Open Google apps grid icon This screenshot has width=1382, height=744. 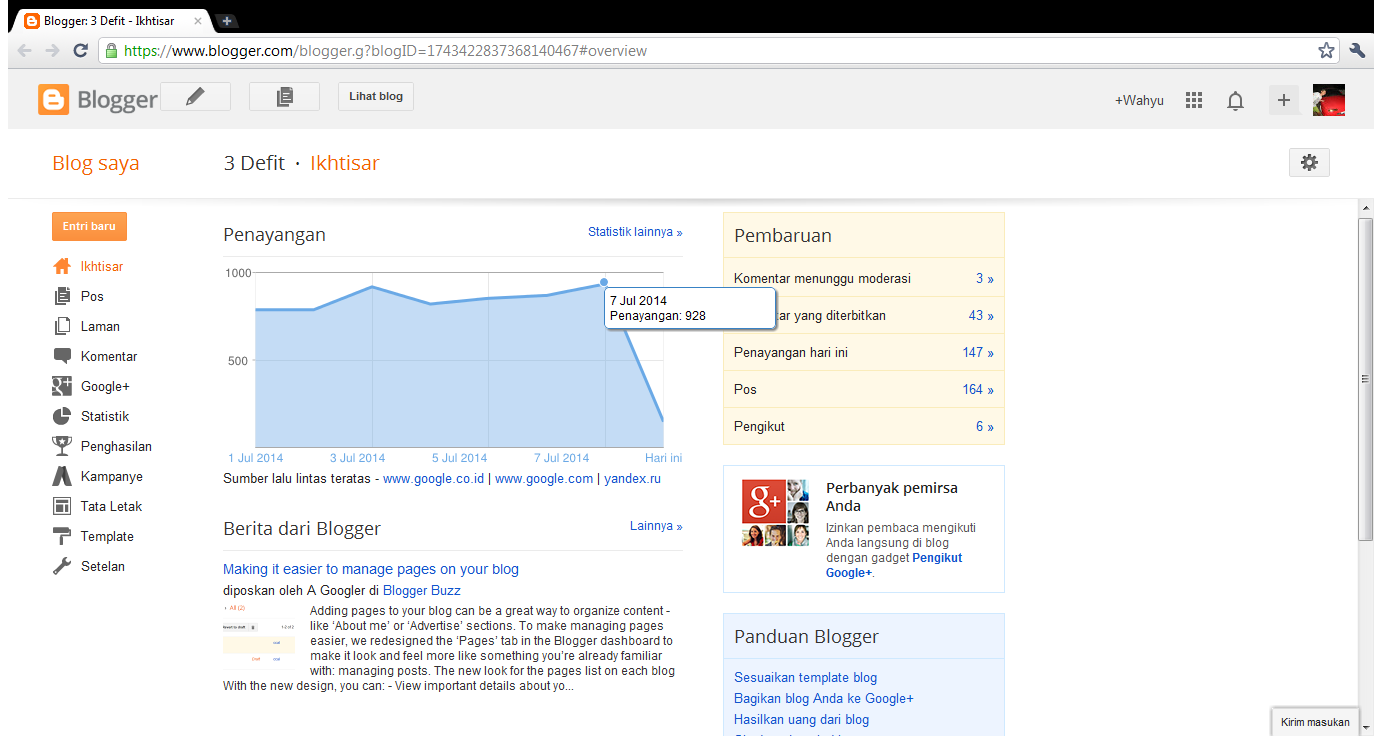pos(1193,100)
